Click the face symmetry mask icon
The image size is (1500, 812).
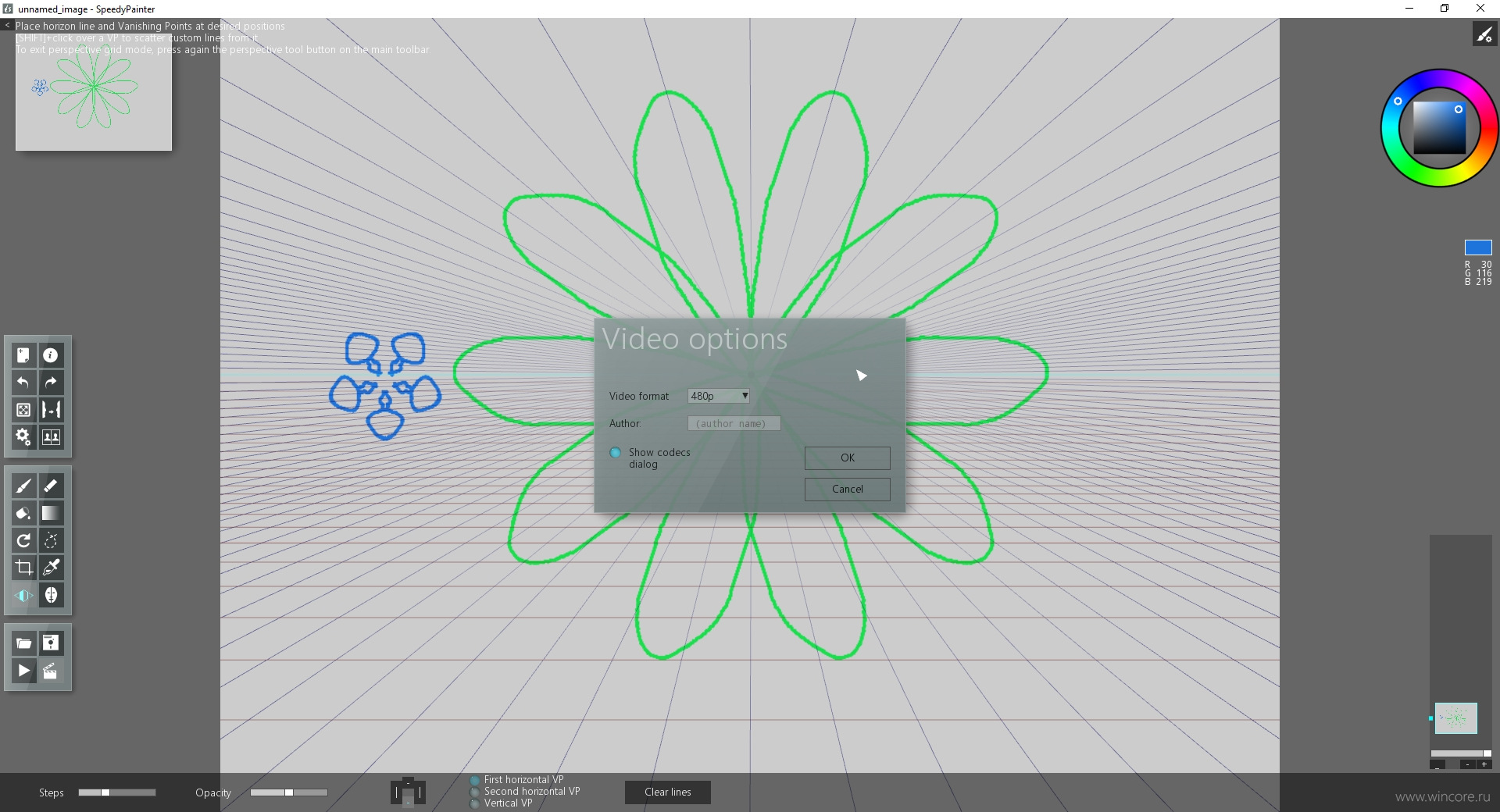(51, 595)
